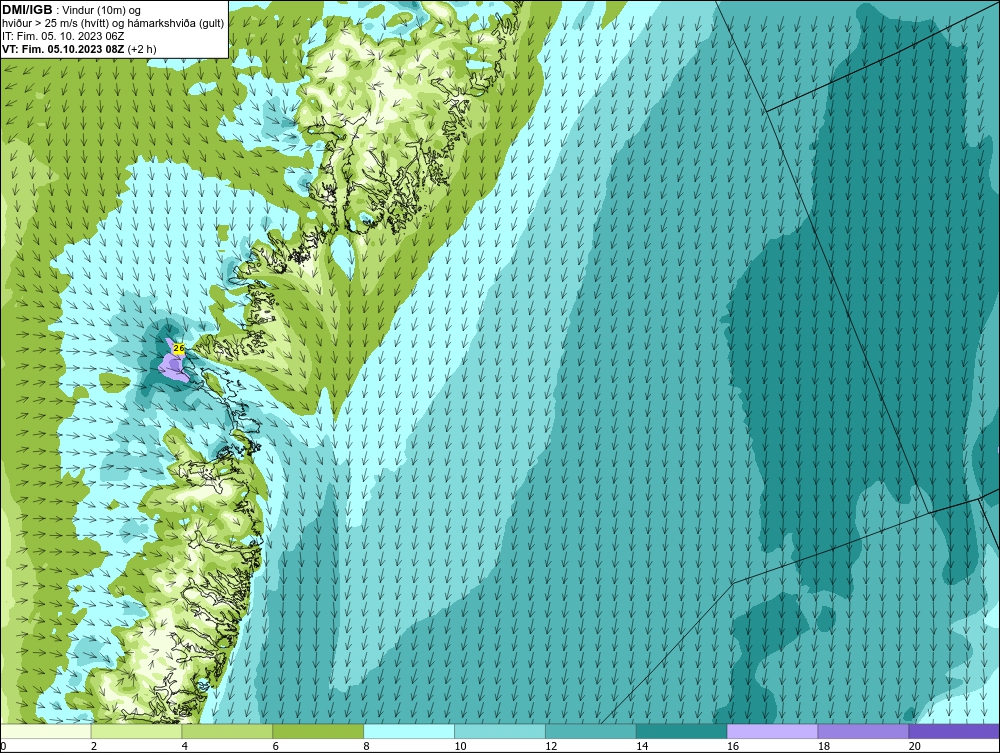Click the 'IT: Fim. 05. 10. 2023 06Z' line

coord(63,36)
